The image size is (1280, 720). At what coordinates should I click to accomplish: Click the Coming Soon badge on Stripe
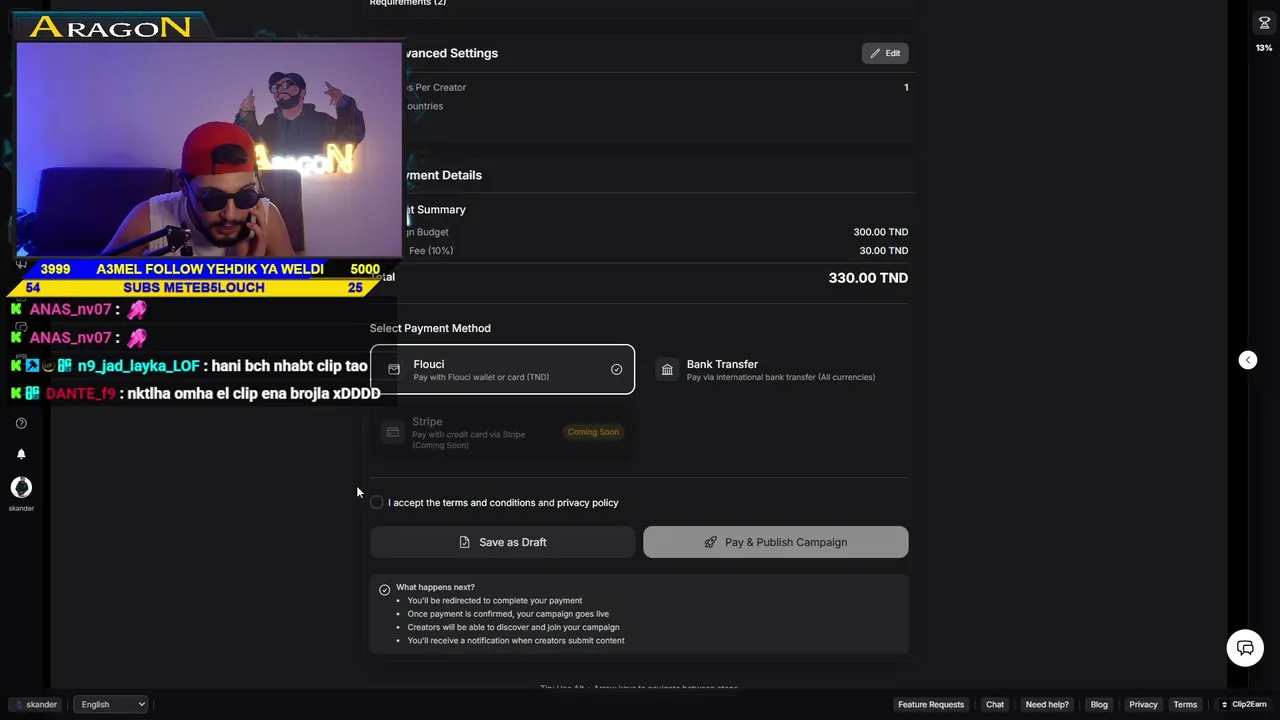593,432
